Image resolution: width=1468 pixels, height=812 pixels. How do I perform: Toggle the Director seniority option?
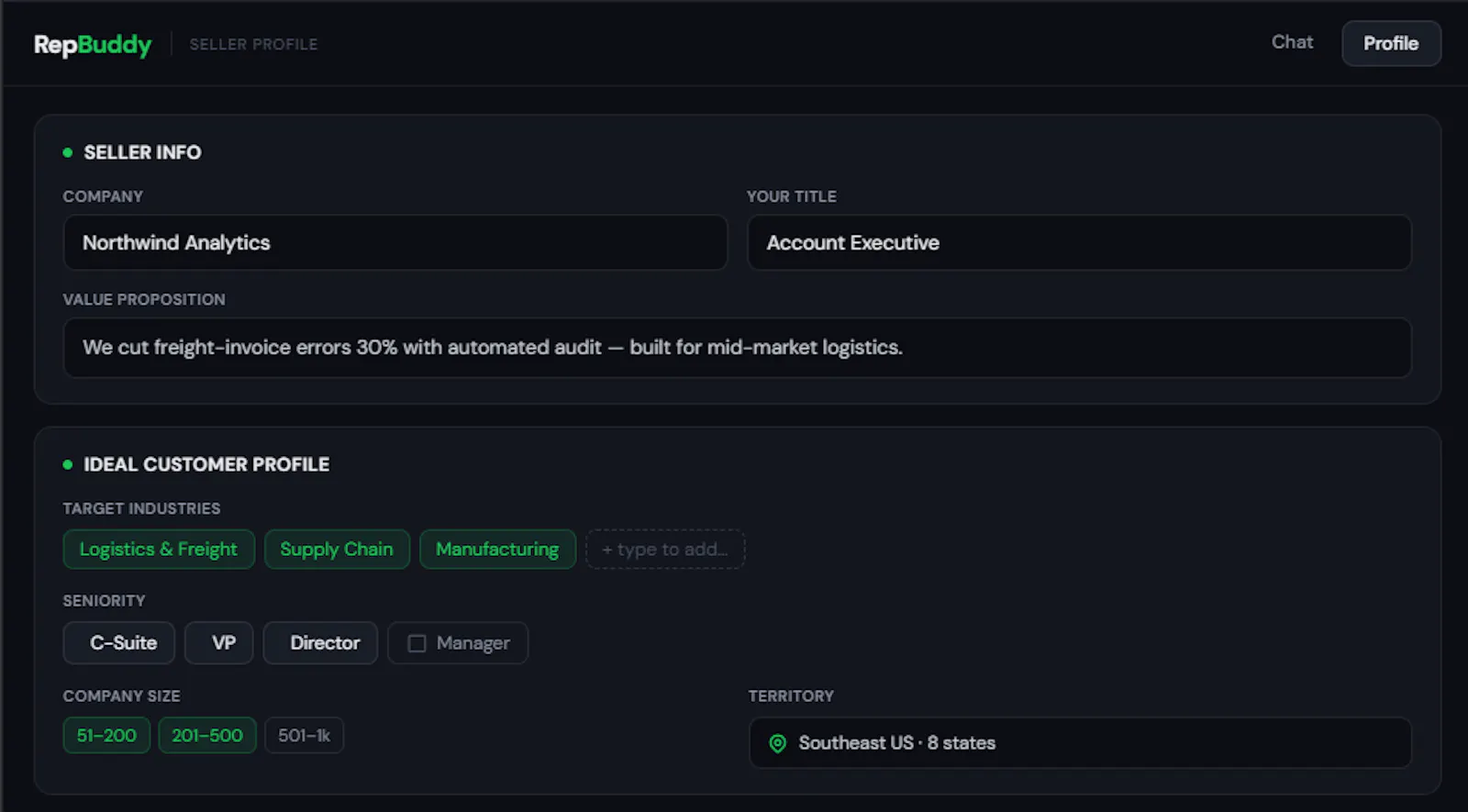[x=320, y=643]
